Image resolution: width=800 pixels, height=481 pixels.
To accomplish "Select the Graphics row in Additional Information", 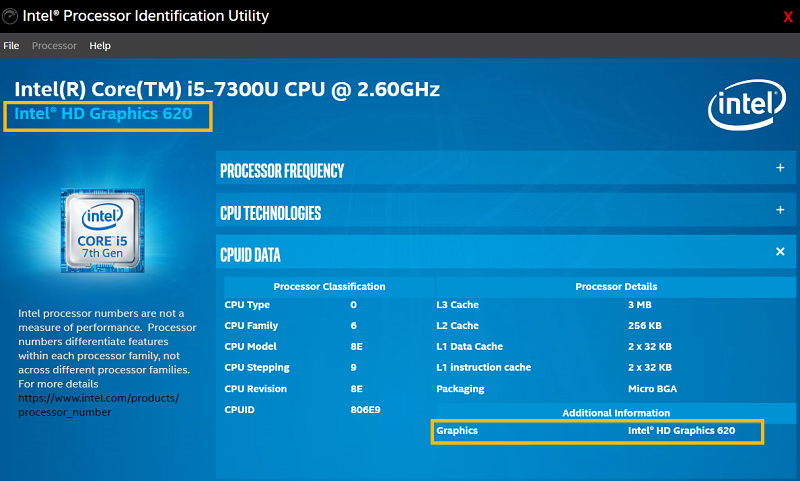I will point(596,431).
